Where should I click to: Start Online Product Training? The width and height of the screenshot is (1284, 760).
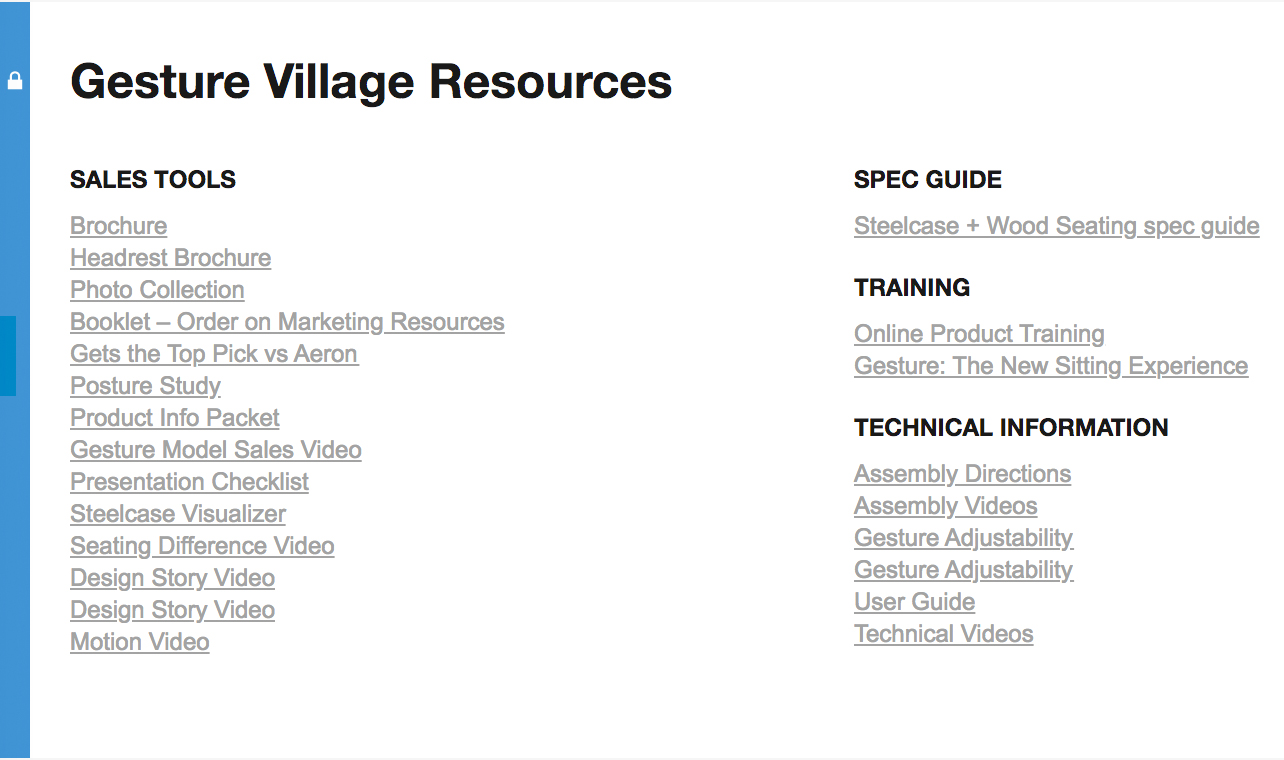coord(979,334)
